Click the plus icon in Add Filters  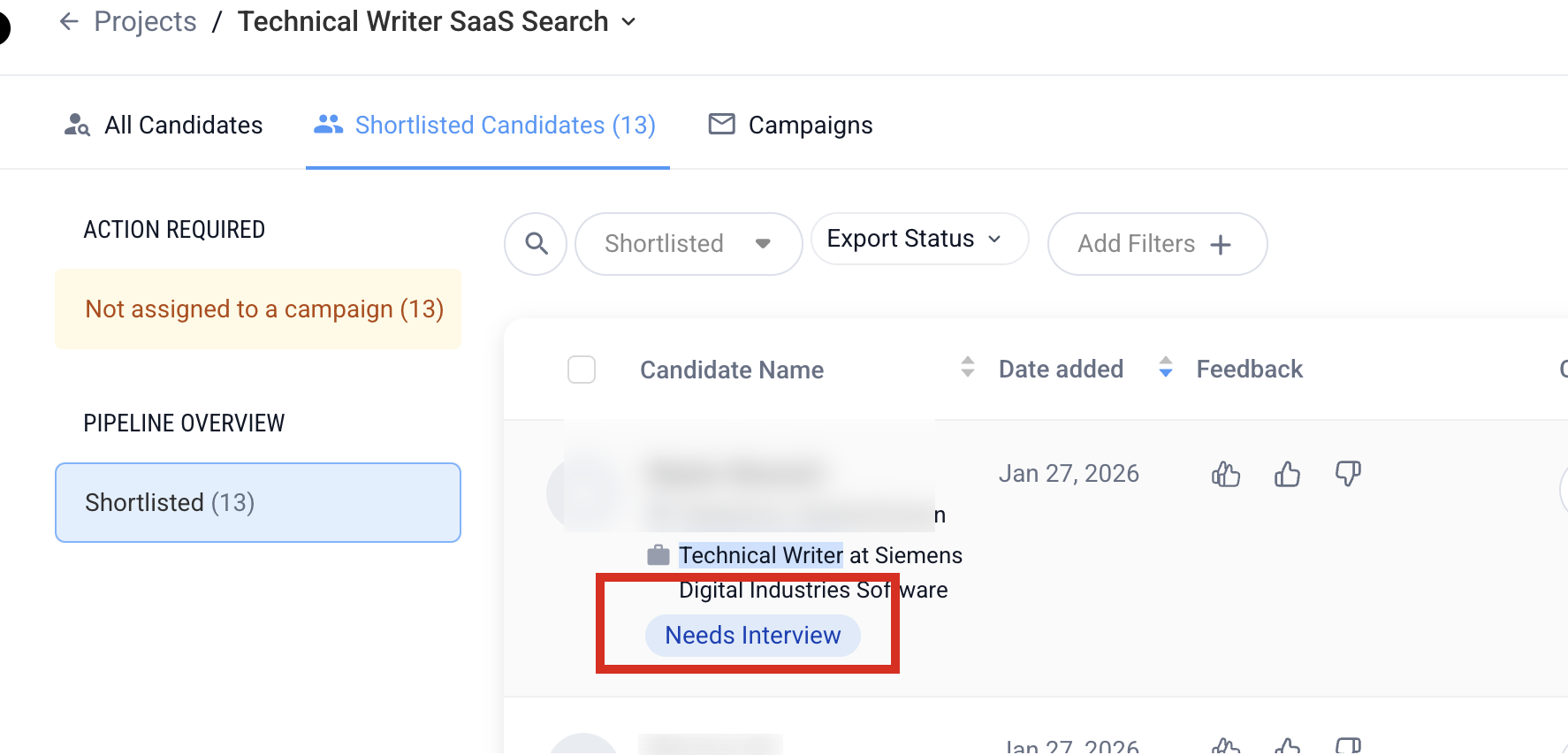1221,244
